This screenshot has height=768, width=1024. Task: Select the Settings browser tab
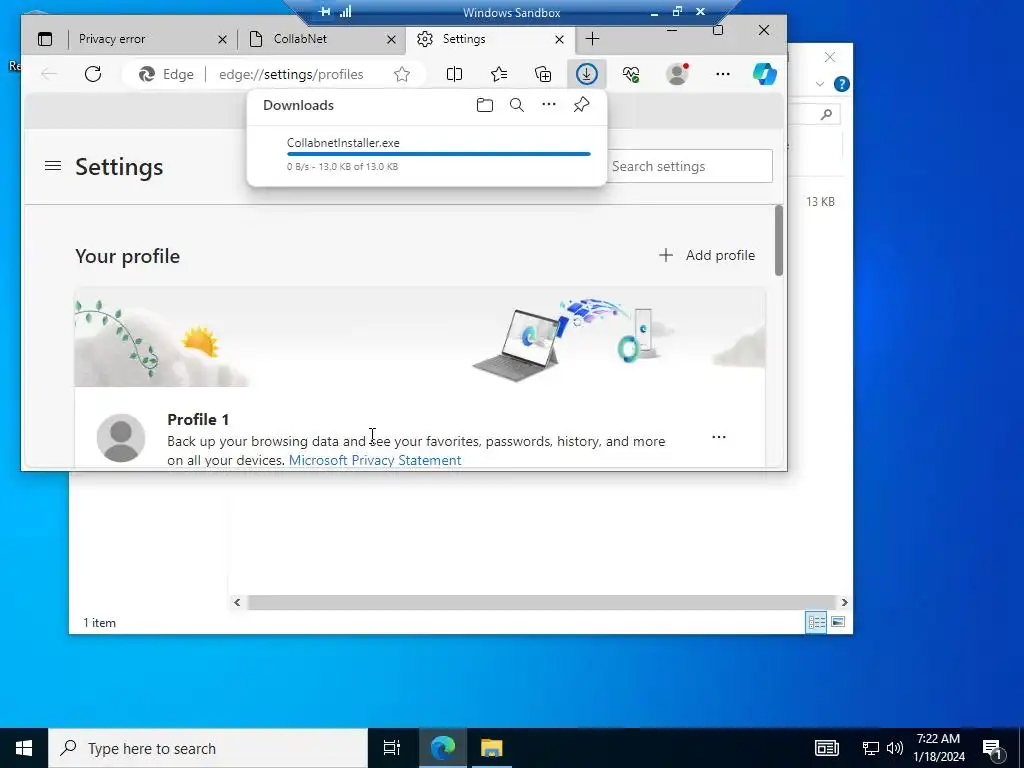click(490, 39)
